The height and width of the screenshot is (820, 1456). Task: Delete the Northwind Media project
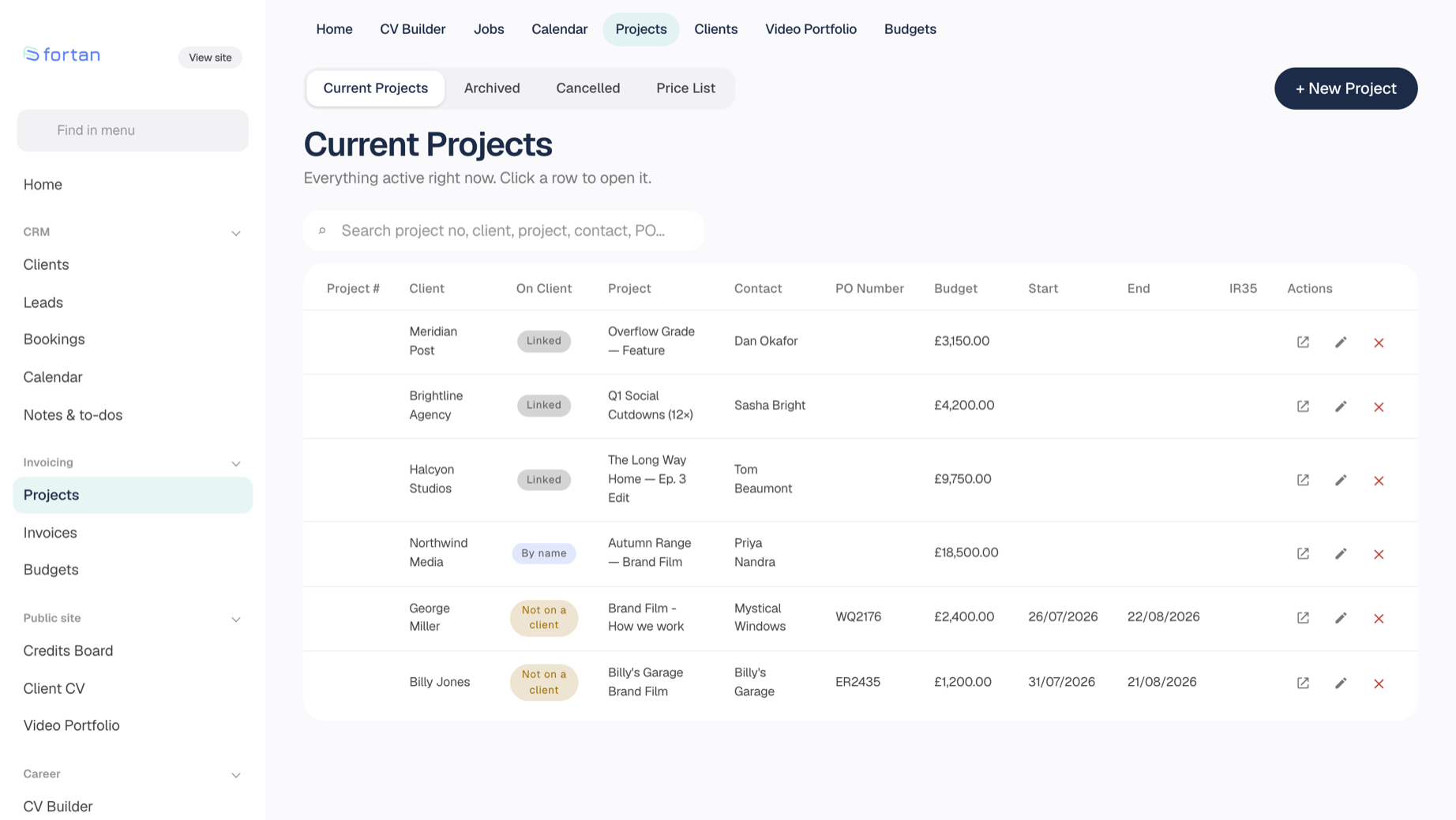click(1379, 554)
